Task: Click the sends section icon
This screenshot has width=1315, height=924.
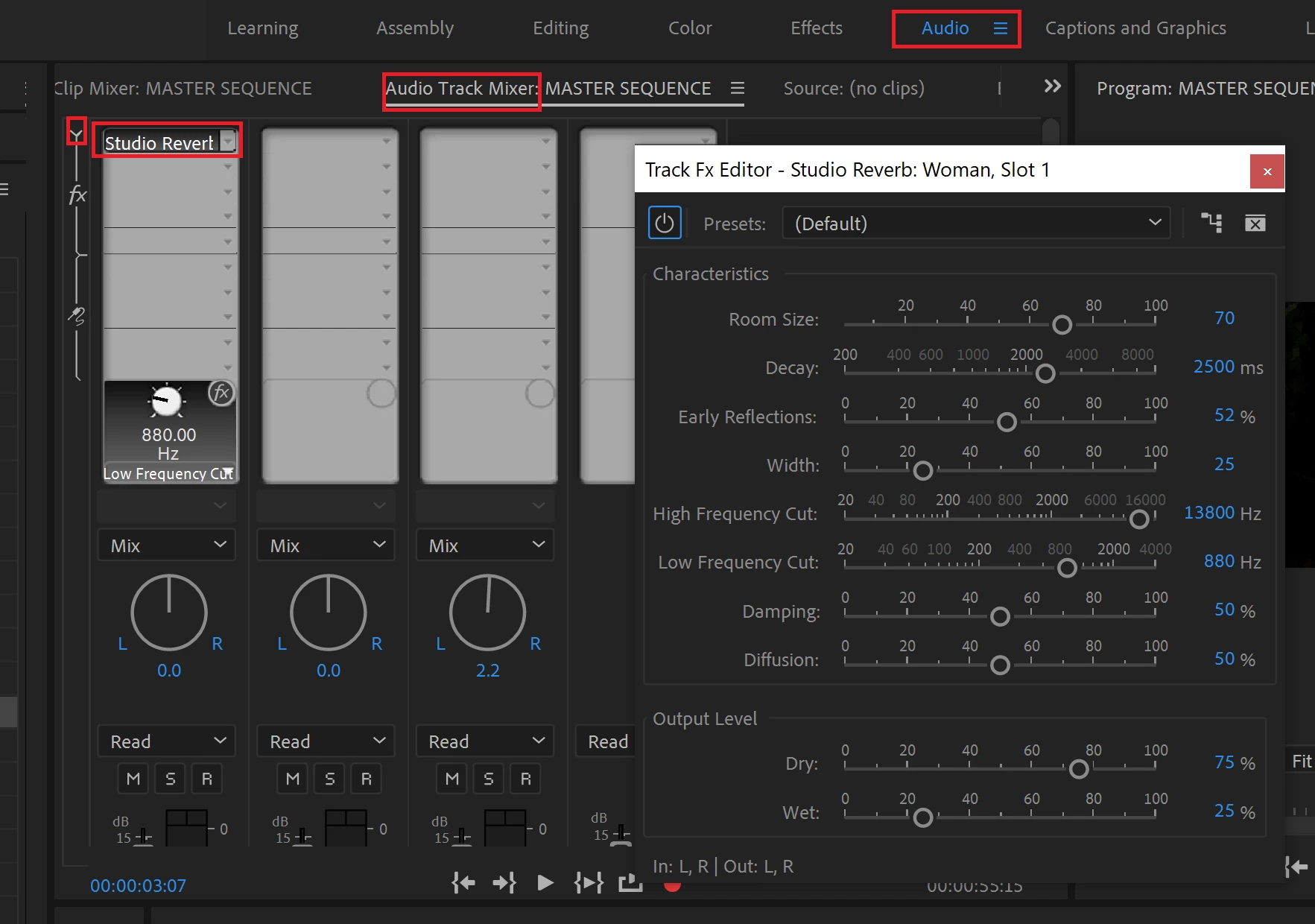Action: pyautogui.click(x=77, y=316)
